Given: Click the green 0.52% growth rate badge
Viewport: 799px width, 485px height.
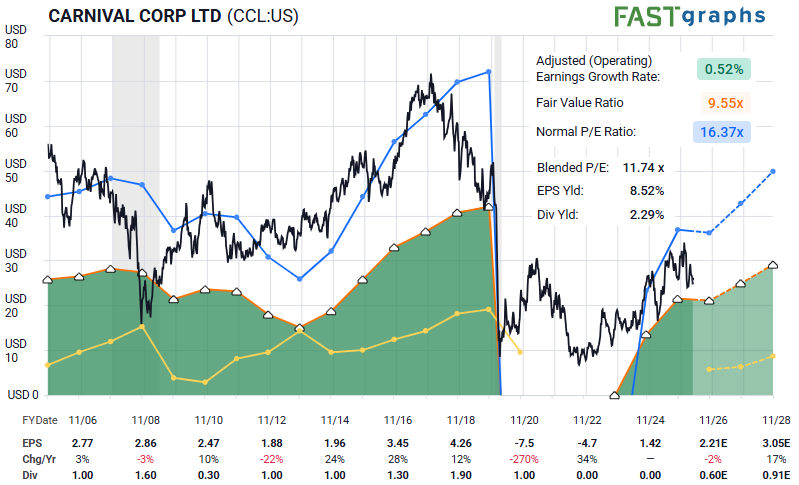Looking at the screenshot, I should pyautogui.click(x=724, y=69).
